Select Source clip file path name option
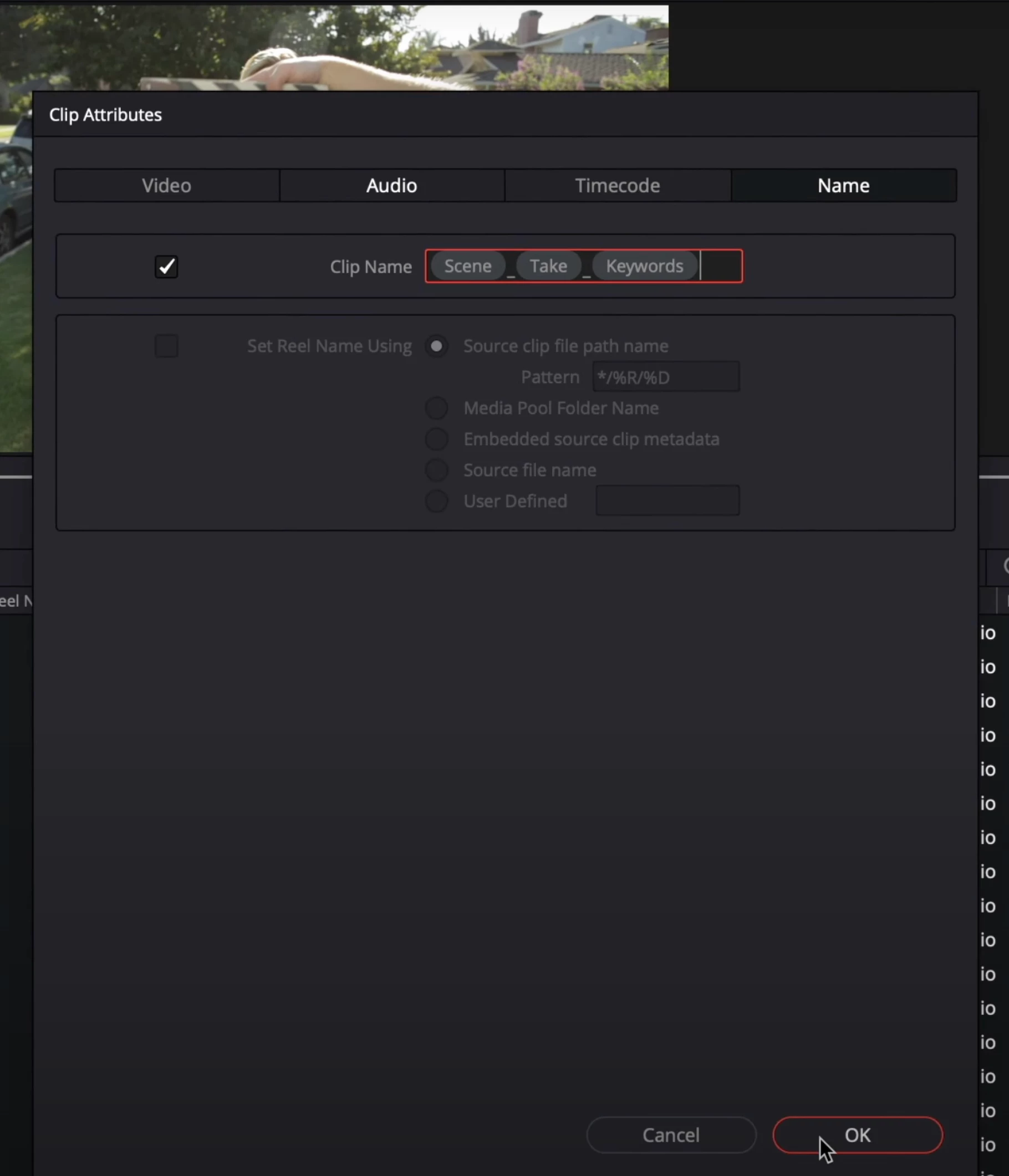This screenshot has width=1009, height=1176. click(437, 346)
